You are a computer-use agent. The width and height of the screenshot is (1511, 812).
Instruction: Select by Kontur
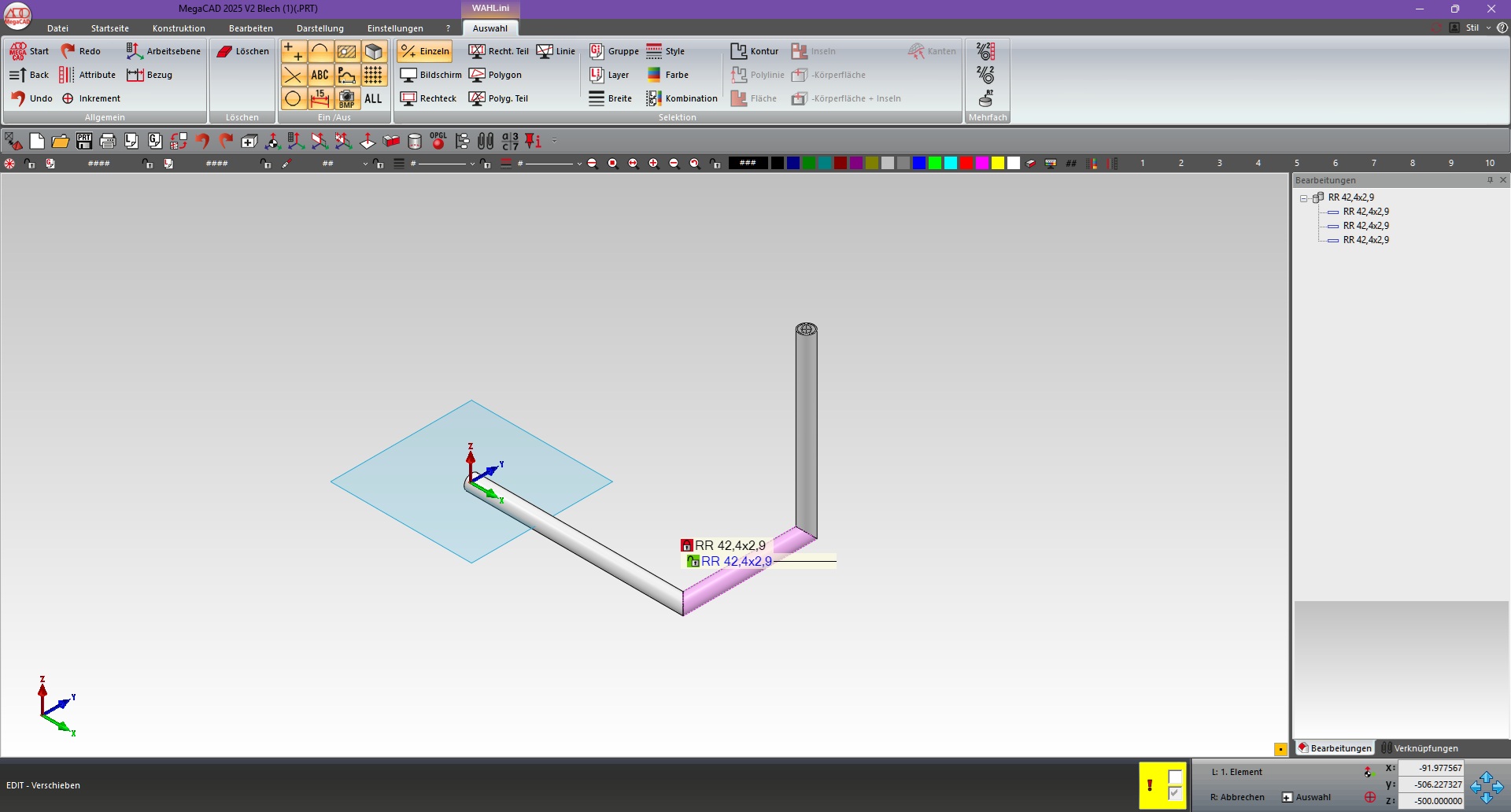(755, 51)
